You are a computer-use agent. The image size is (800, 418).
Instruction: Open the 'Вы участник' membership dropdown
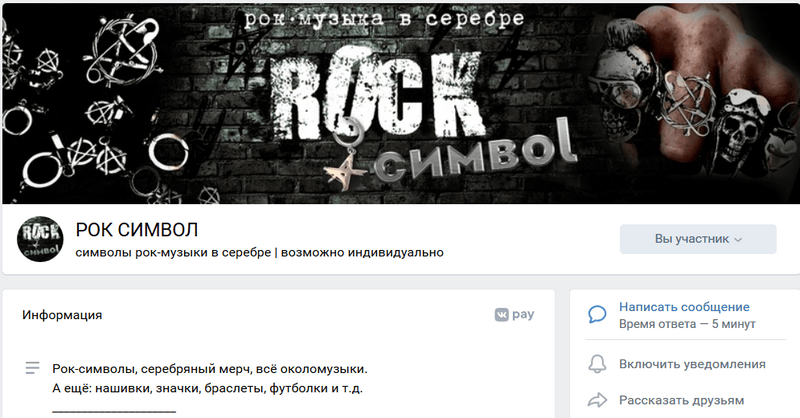(698, 239)
